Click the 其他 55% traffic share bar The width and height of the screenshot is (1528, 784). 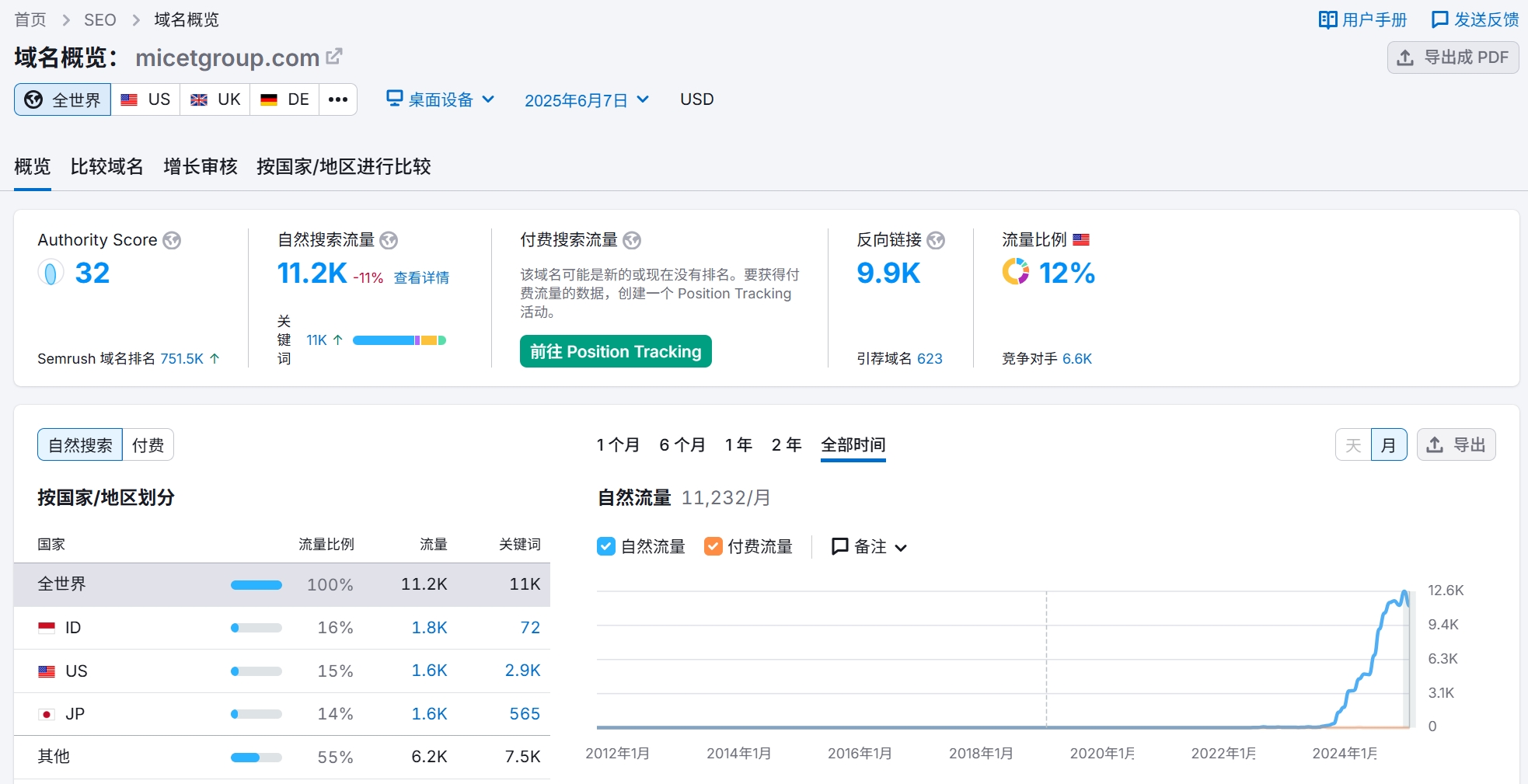(256, 758)
